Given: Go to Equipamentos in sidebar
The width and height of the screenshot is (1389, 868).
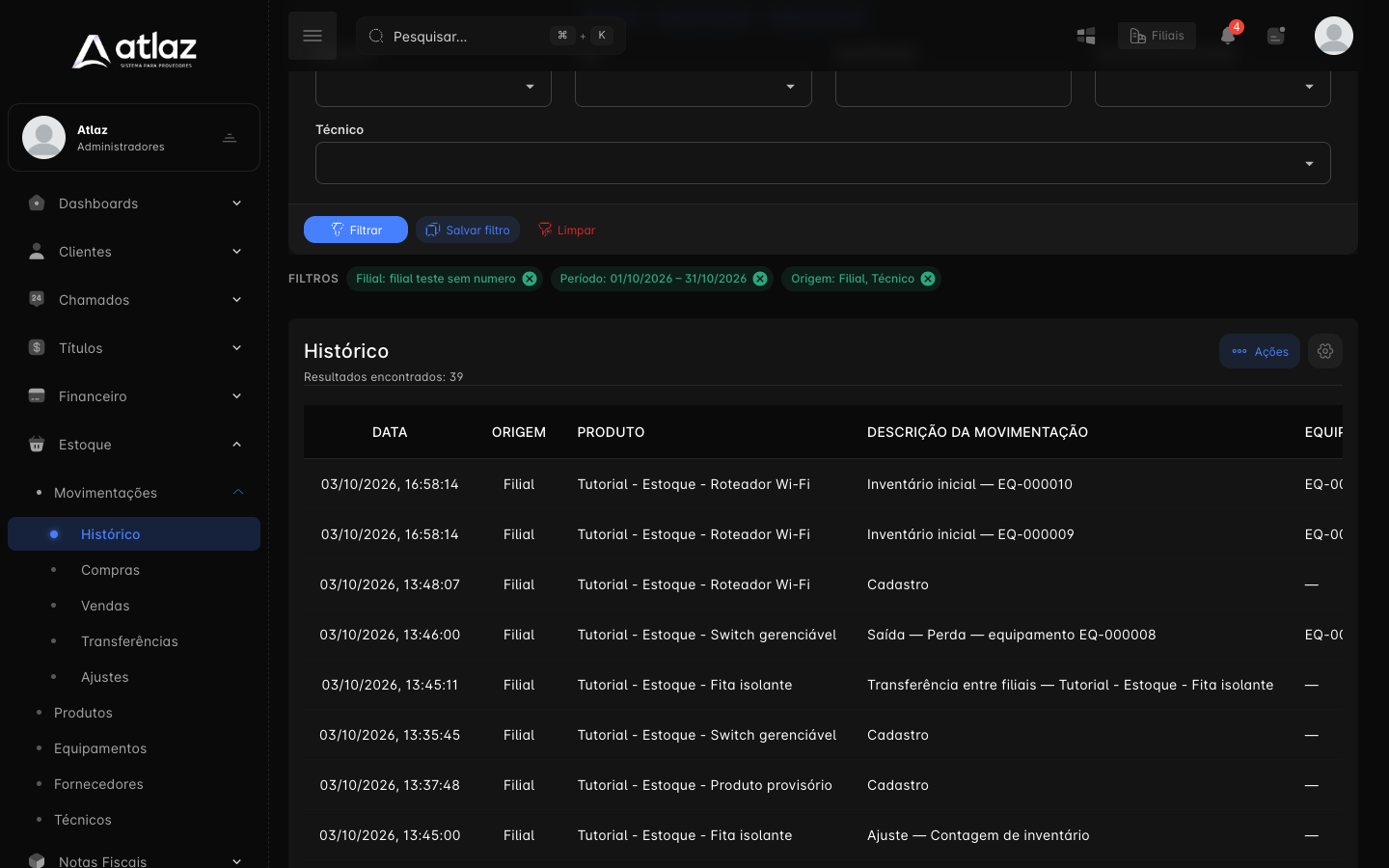Looking at the screenshot, I should tap(100, 748).
